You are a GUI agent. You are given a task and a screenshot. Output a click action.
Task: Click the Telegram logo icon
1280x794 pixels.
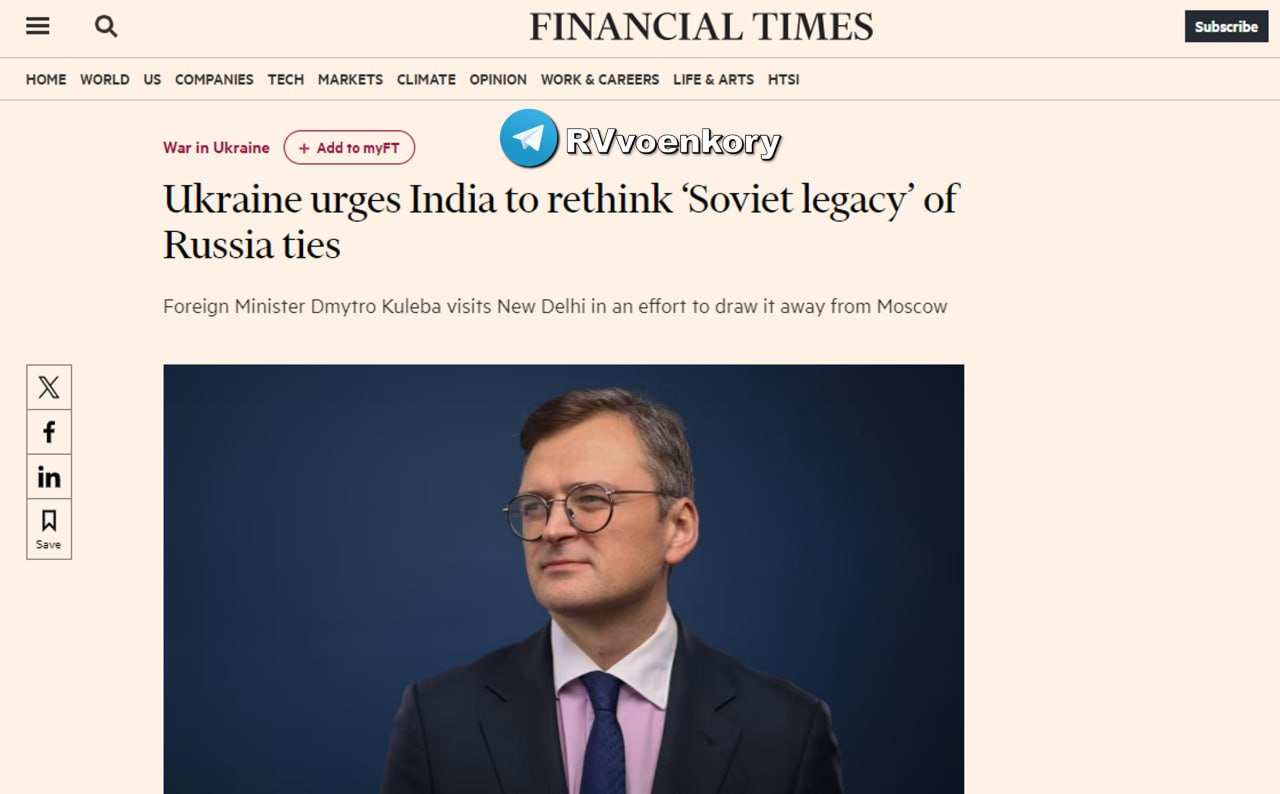[529, 139]
